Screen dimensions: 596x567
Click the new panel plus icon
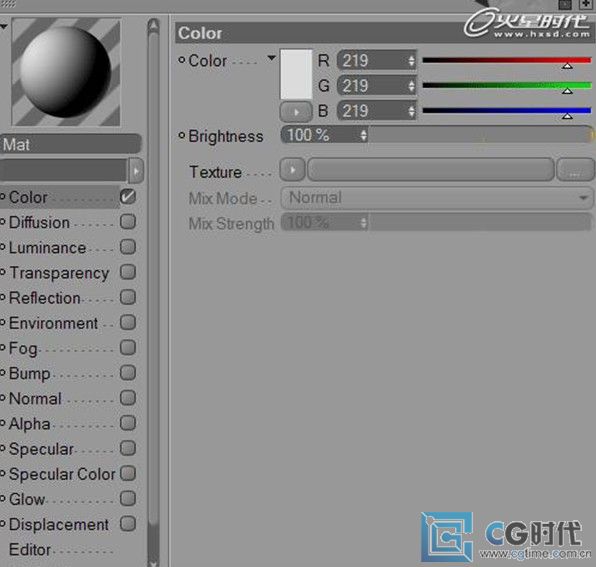click(x=585, y=4)
